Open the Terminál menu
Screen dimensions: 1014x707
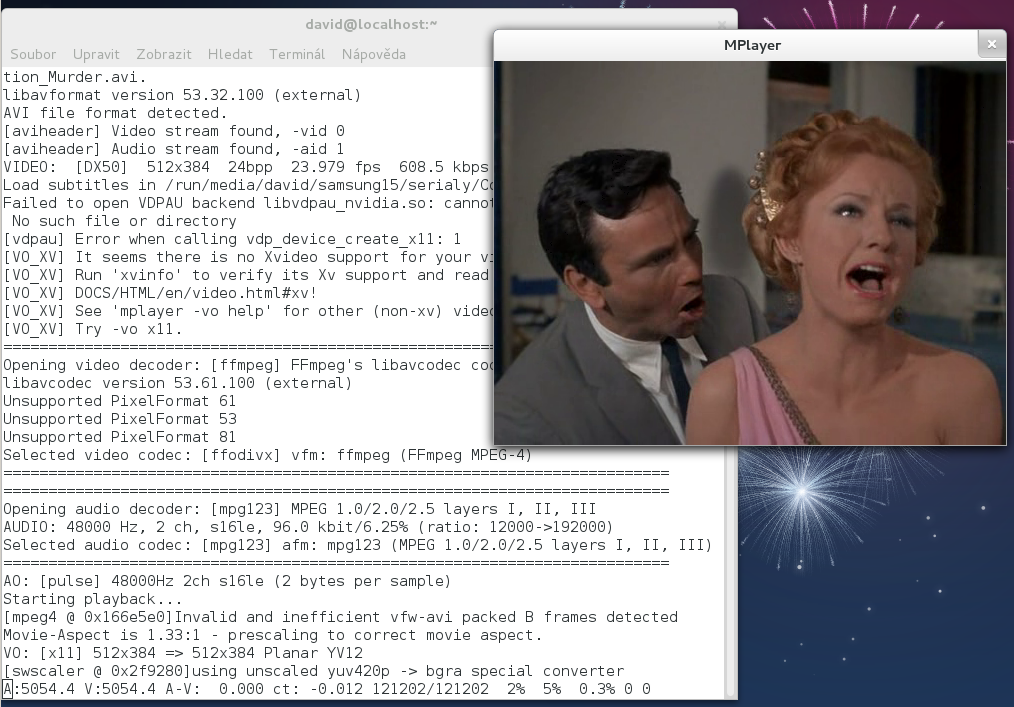297,54
